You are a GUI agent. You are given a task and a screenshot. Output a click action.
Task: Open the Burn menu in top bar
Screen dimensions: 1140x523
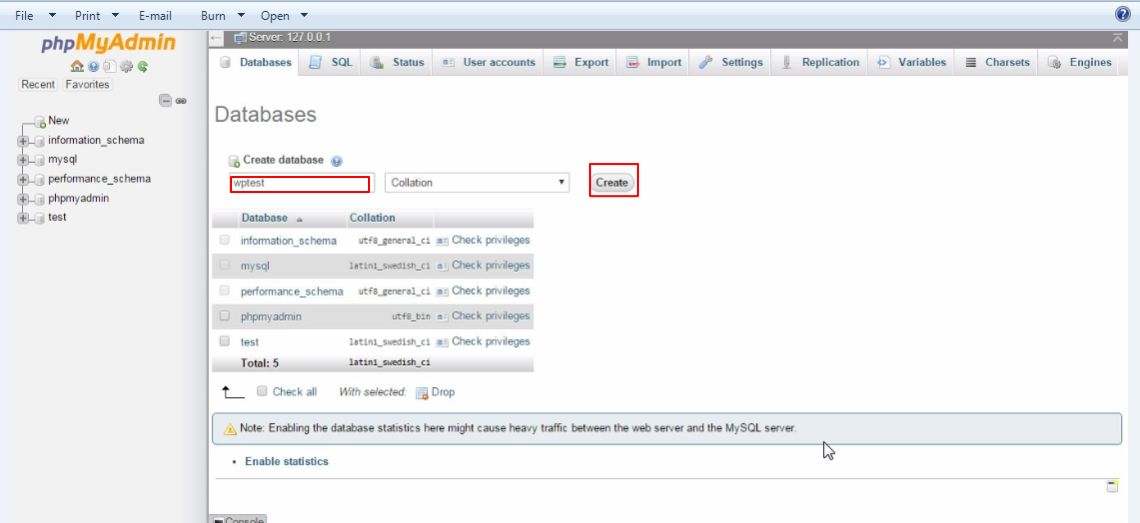coord(221,16)
